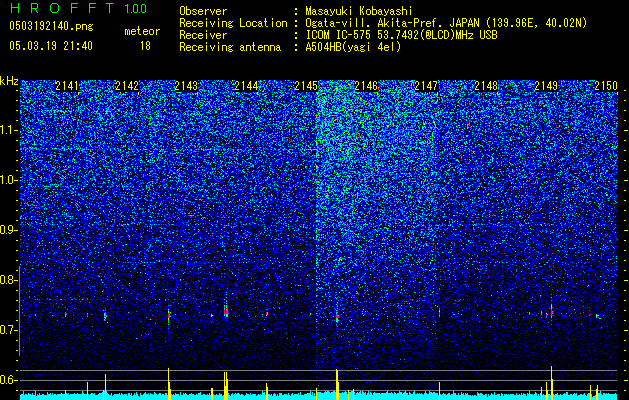This screenshot has width=629, height=400.
Task: Select the filename 0503192140.png
Action: (51, 26)
